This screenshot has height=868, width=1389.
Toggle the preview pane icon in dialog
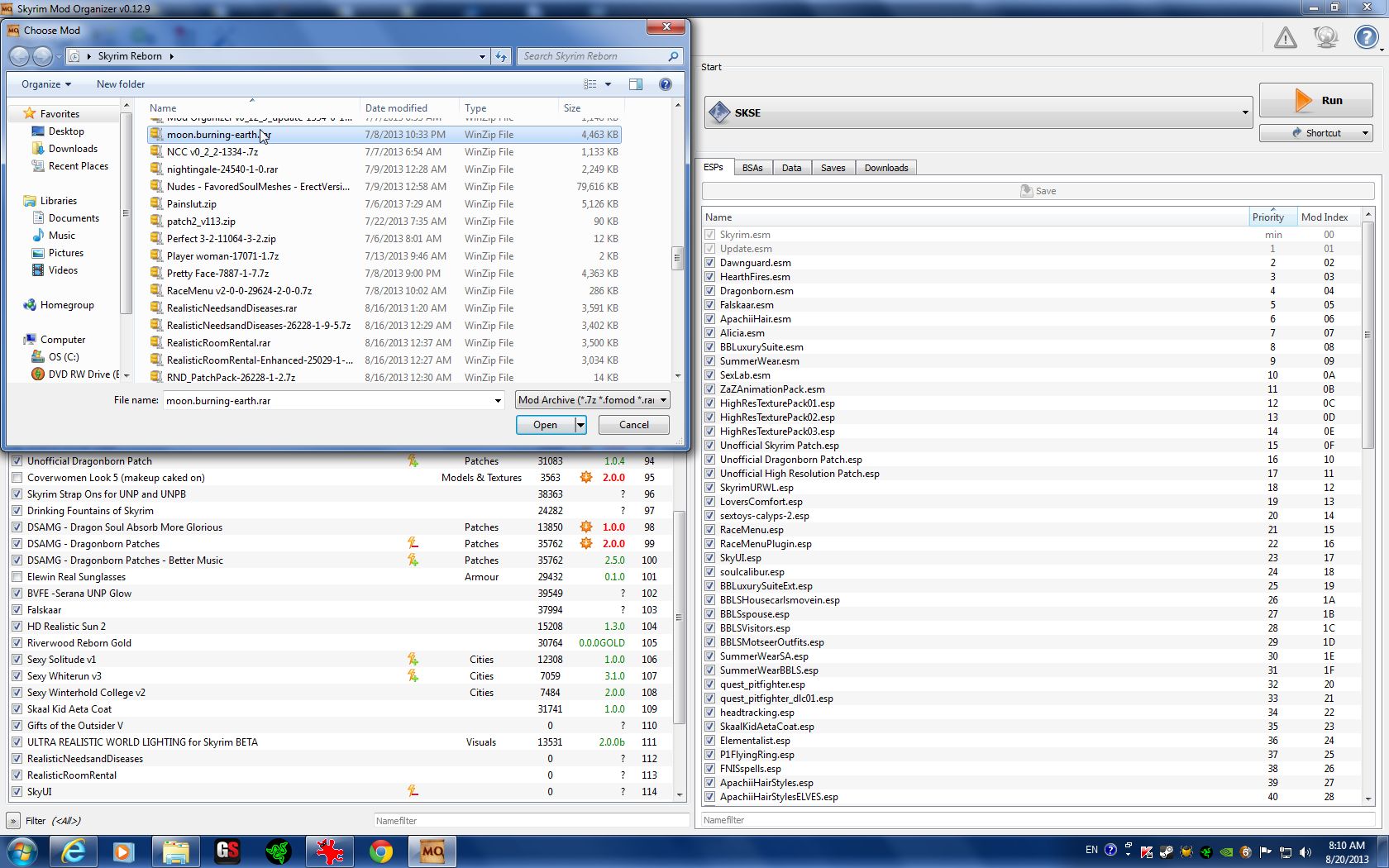click(x=635, y=84)
